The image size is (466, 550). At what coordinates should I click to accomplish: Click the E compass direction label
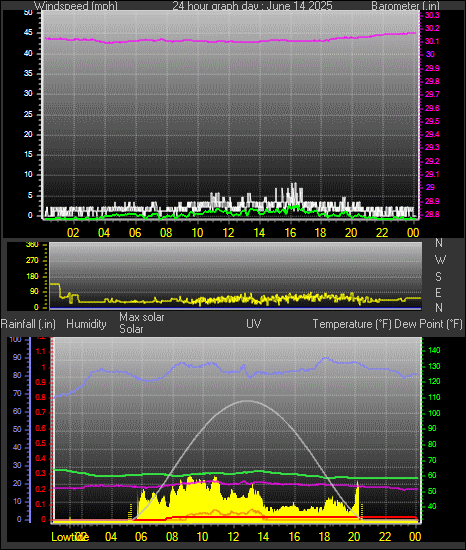(438, 292)
